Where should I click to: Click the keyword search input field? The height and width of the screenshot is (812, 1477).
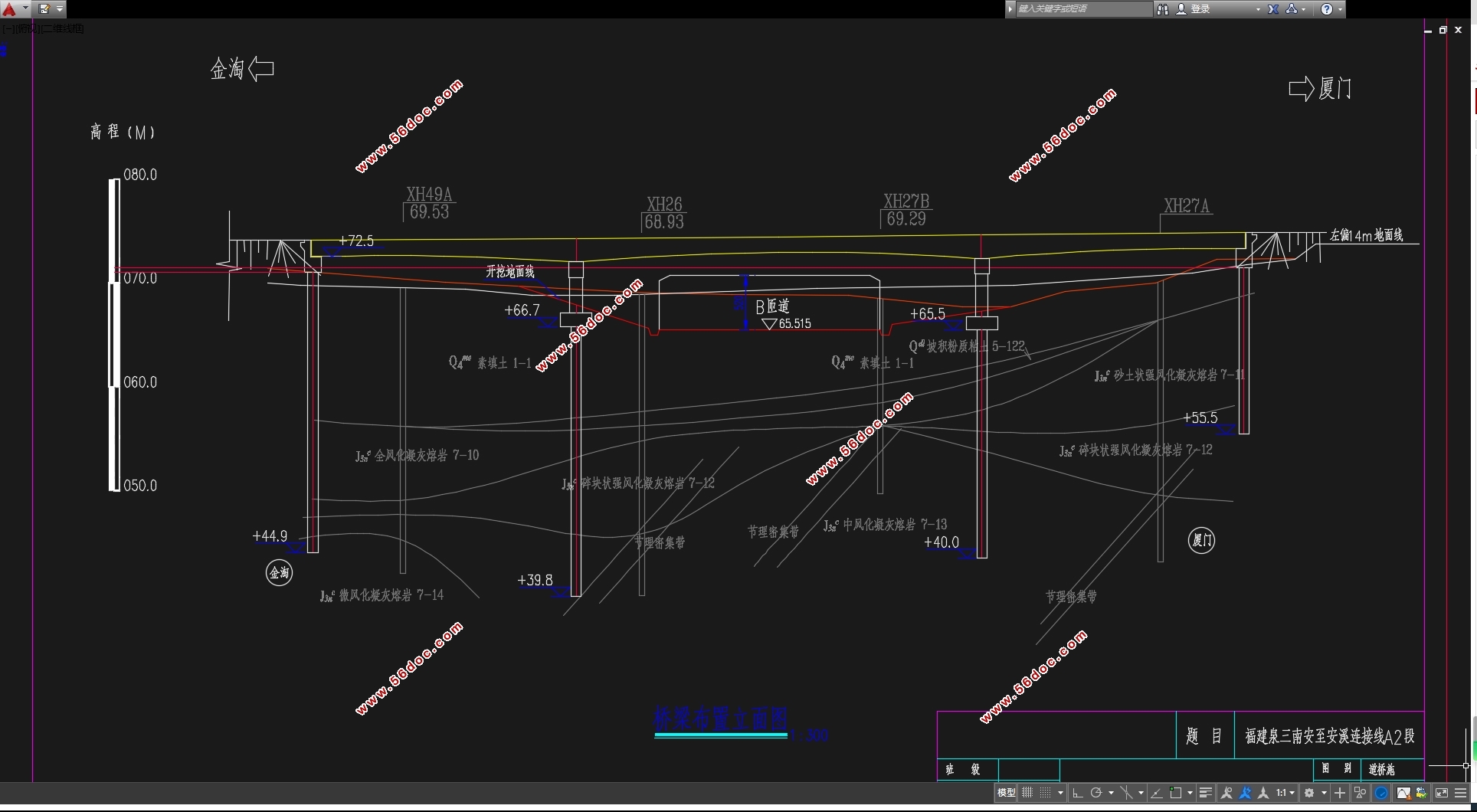[1083, 8]
